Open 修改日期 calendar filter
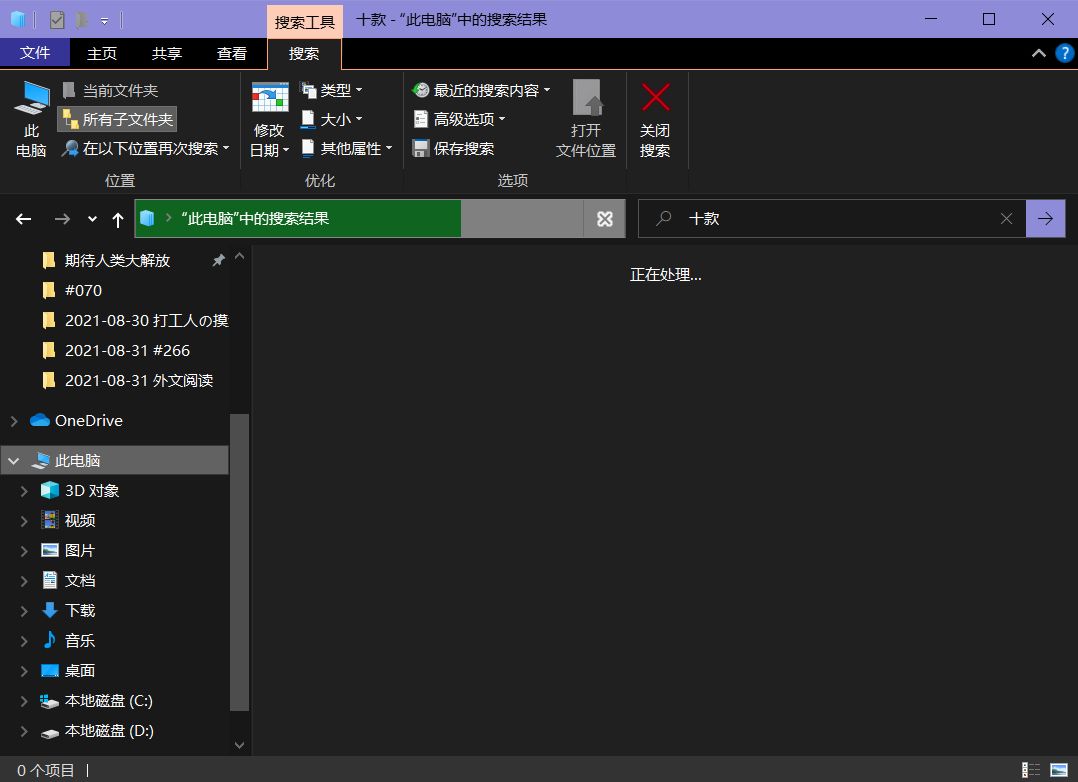This screenshot has width=1078, height=782. click(269, 120)
